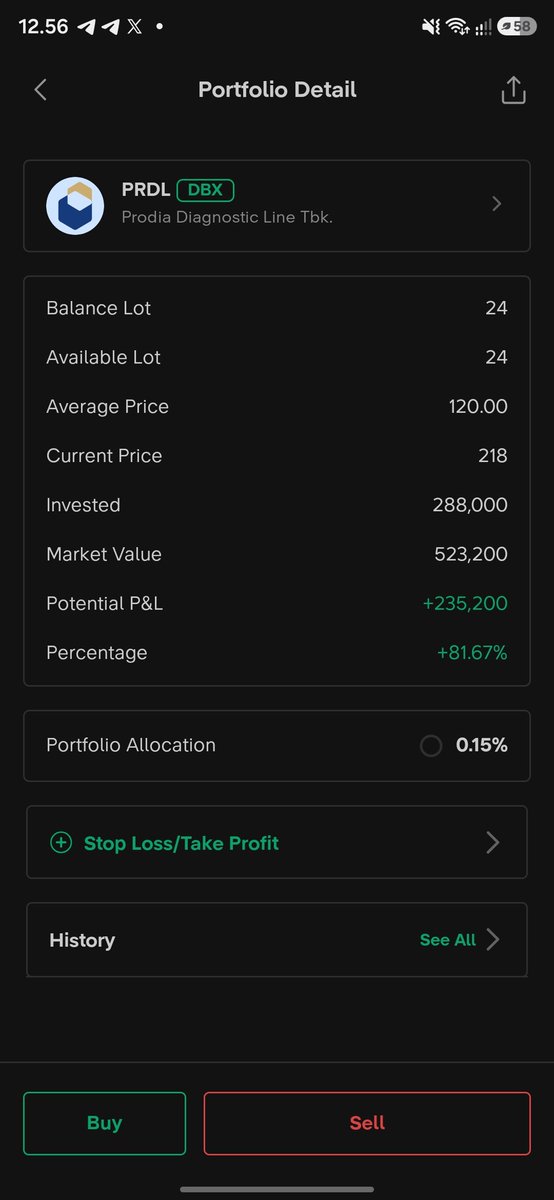The image size is (554, 1200).
Task: Expand the Stop Loss/Take Profit chevron
Action: (x=492, y=843)
